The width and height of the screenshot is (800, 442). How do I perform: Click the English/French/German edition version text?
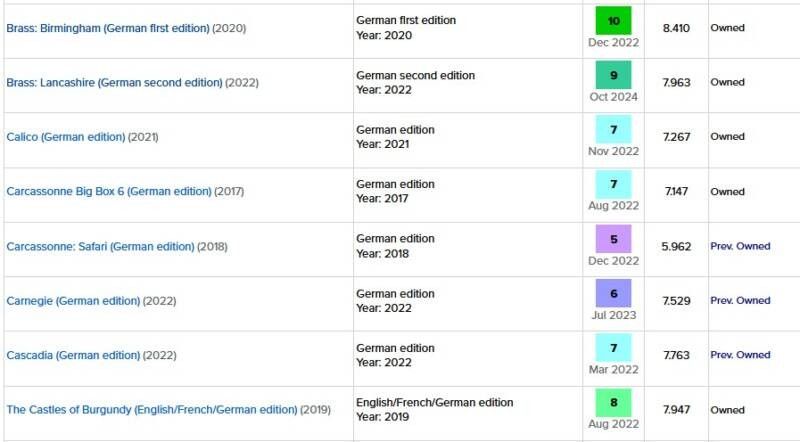[434, 403]
